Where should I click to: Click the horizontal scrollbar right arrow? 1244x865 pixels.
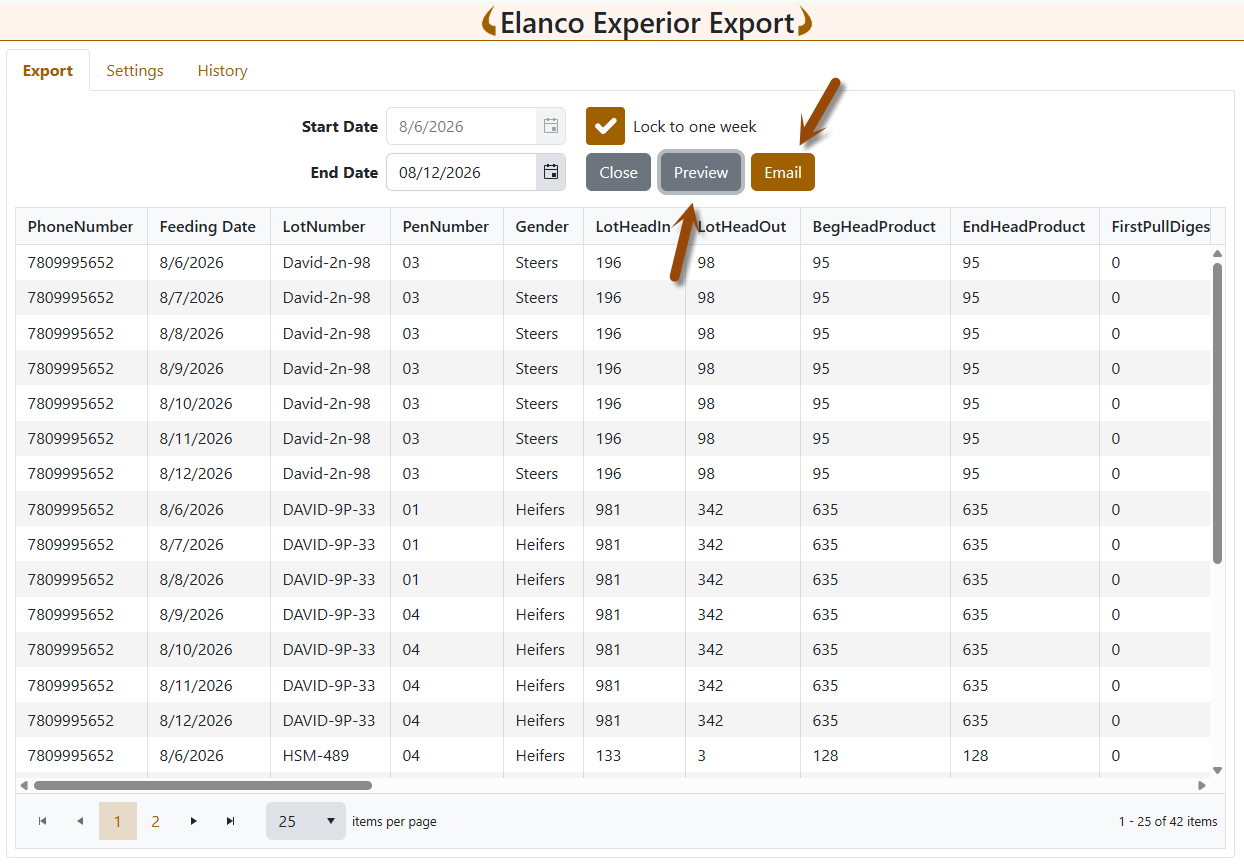pos(1202,786)
